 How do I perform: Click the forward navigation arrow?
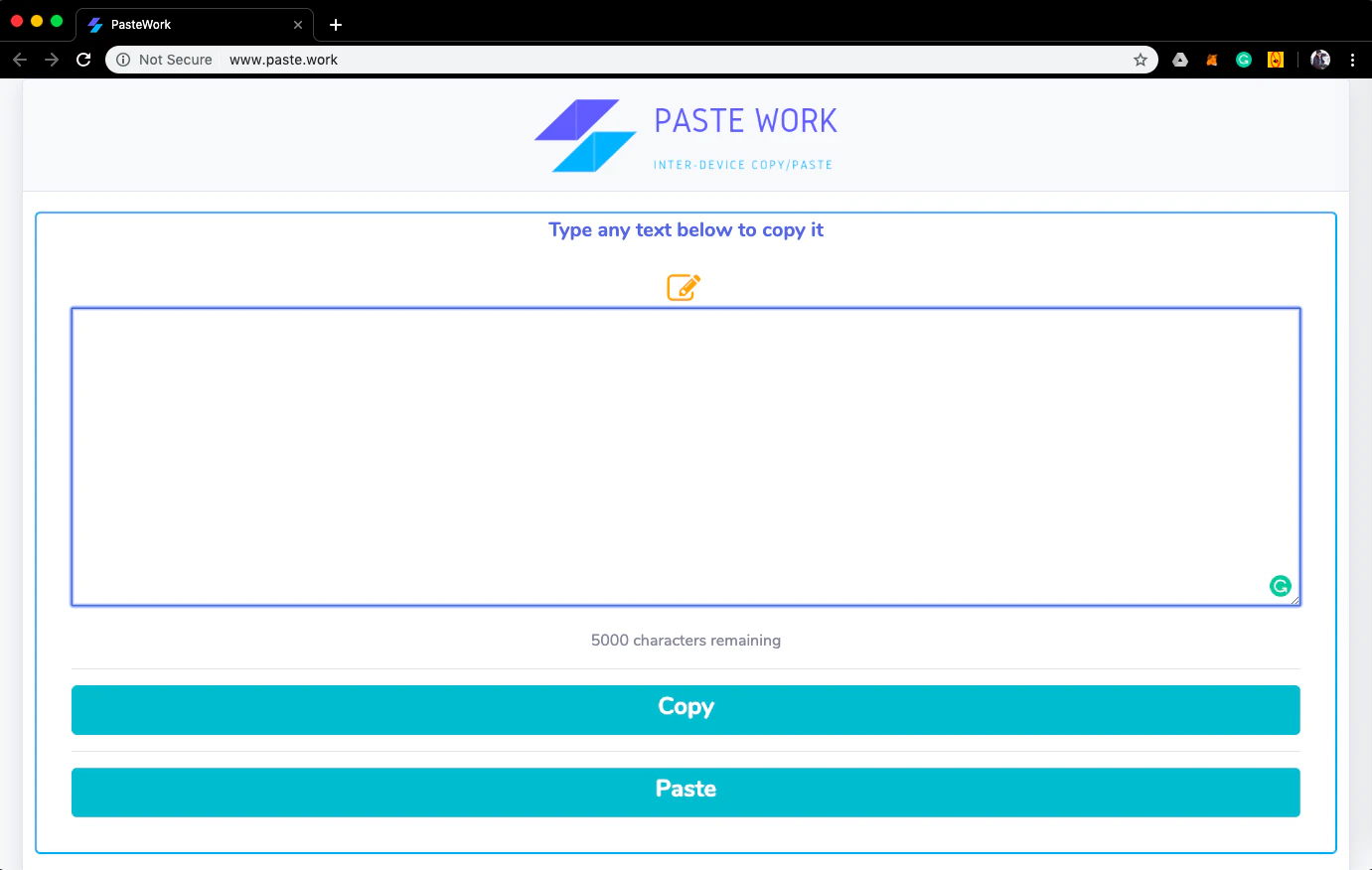[52, 59]
